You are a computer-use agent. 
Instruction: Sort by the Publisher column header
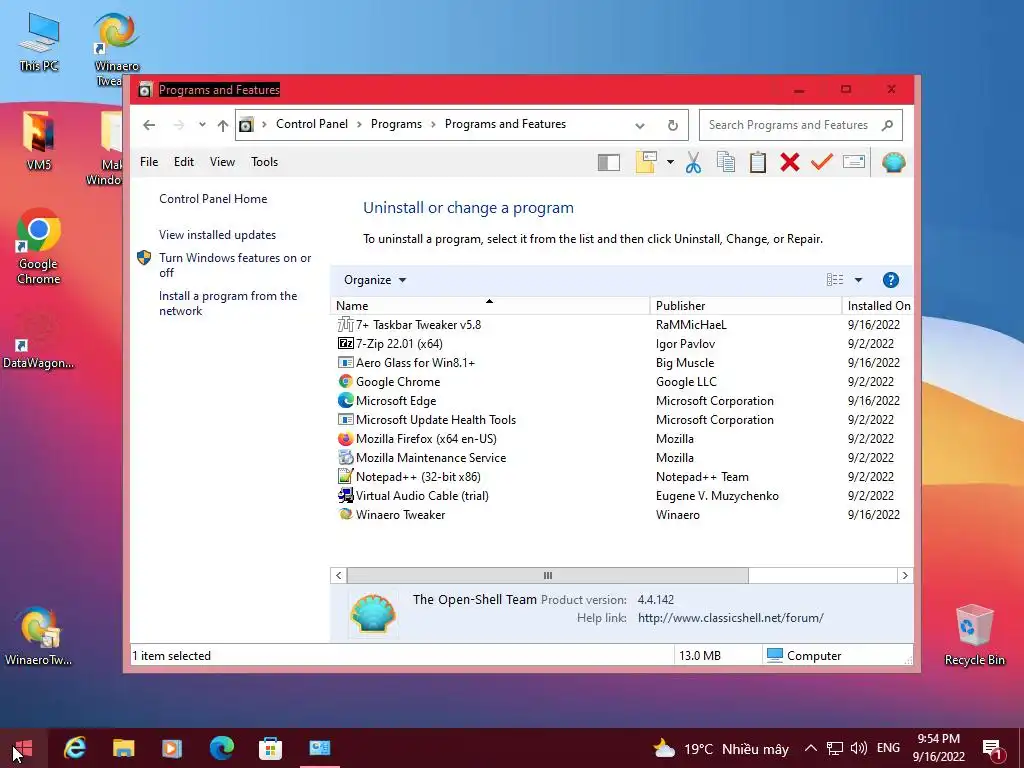pyautogui.click(x=746, y=306)
